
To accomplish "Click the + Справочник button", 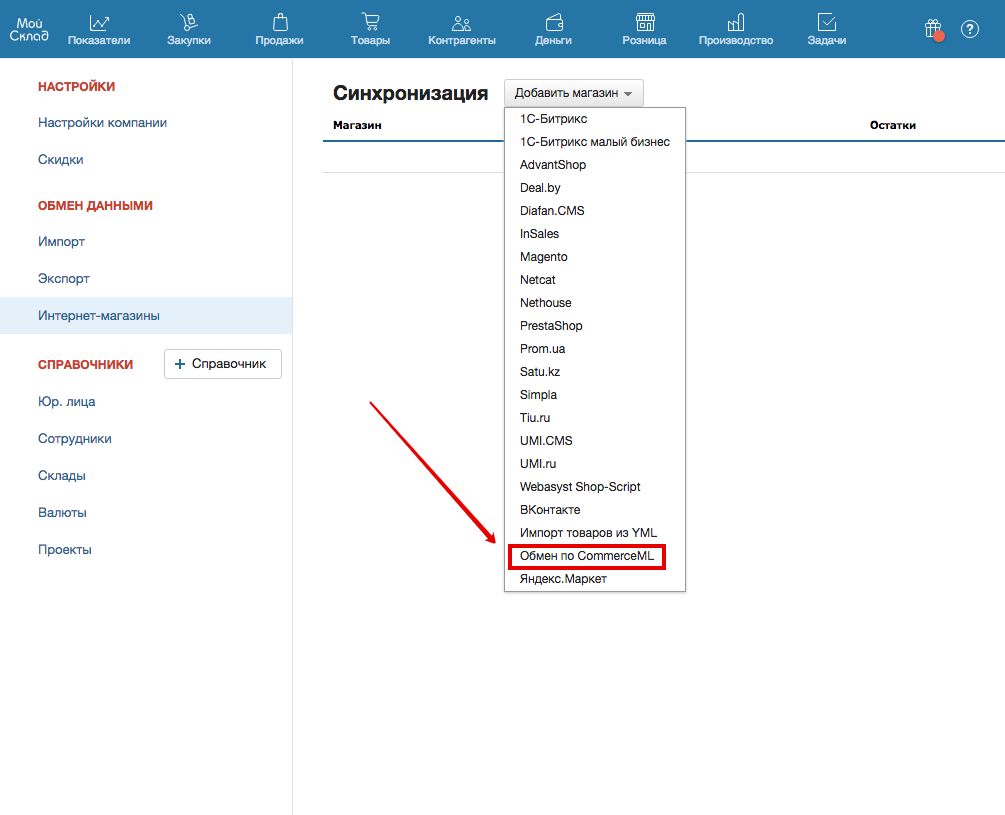I will [x=222, y=364].
